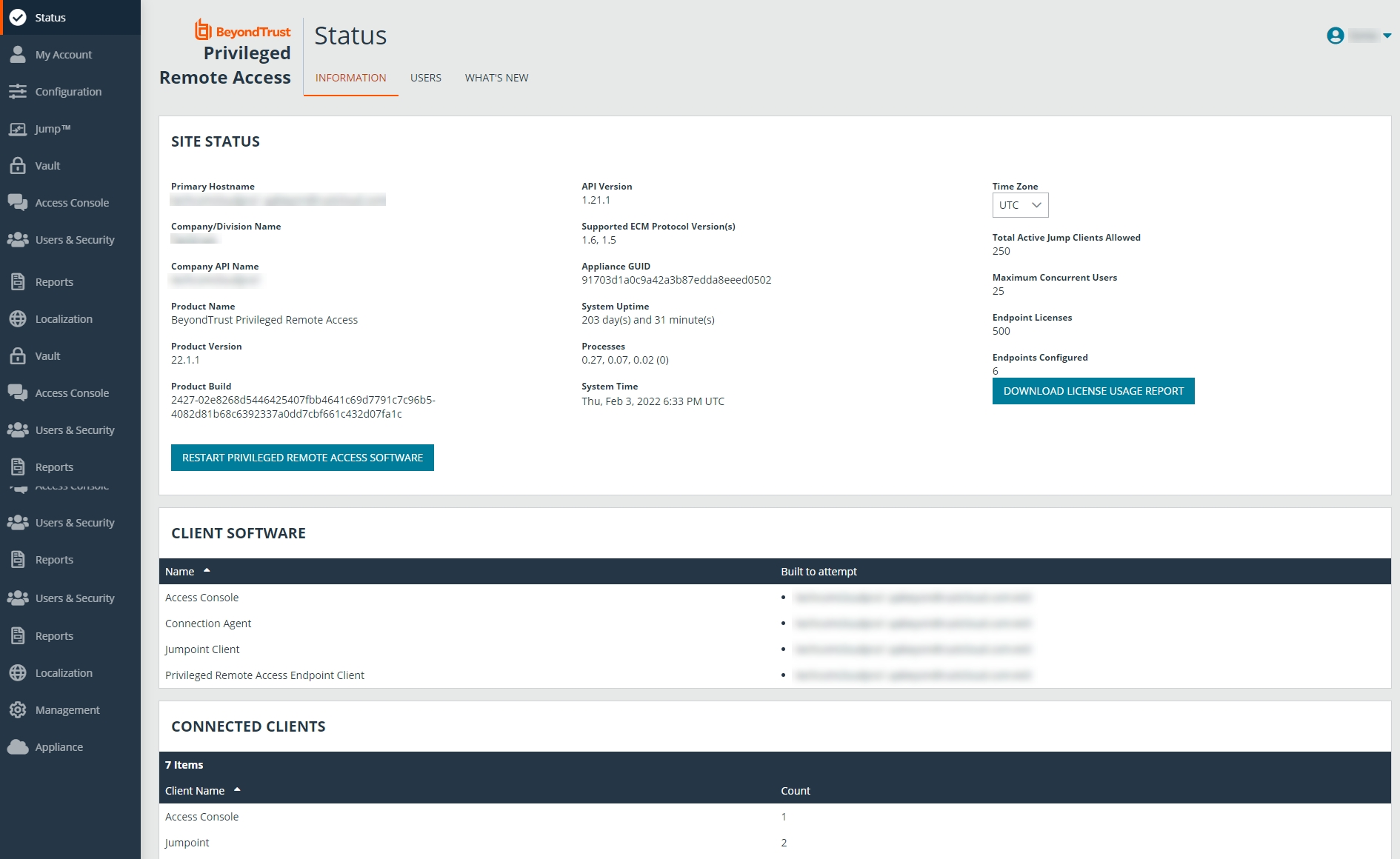Click the Count column header
This screenshot has width=1400, height=859.
[795, 791]
